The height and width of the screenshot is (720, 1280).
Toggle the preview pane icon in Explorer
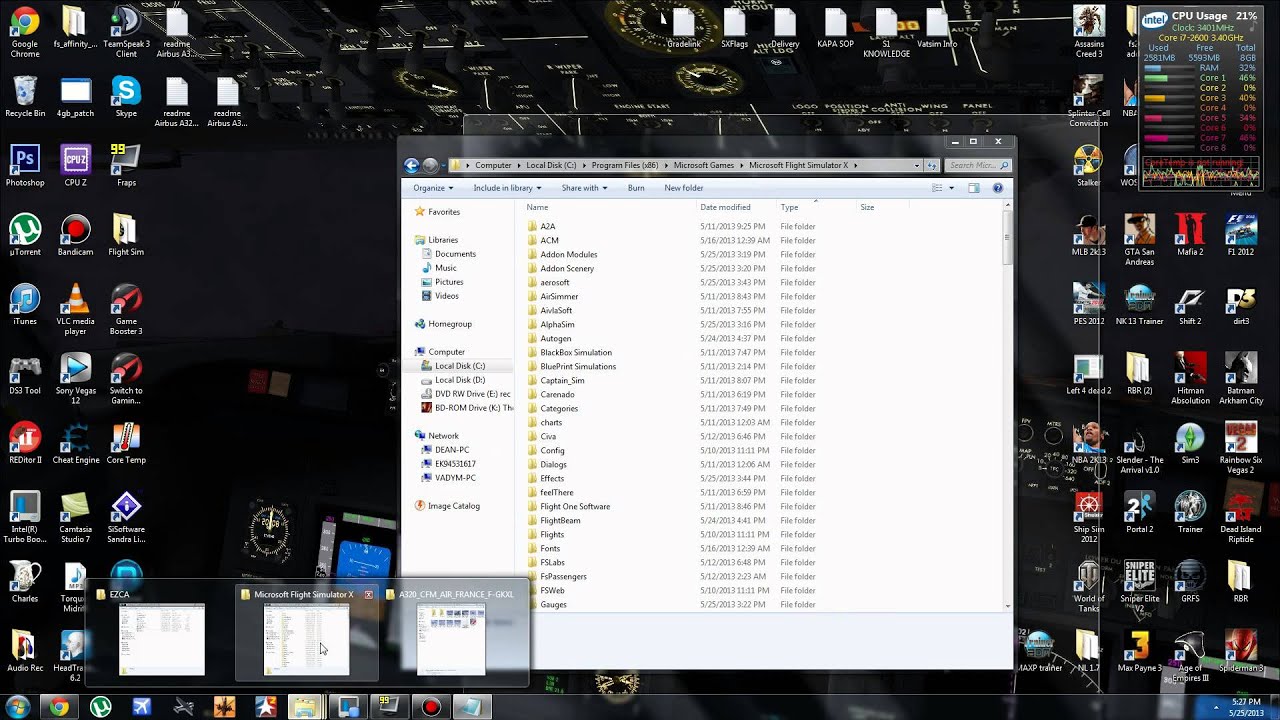[973, 188]
